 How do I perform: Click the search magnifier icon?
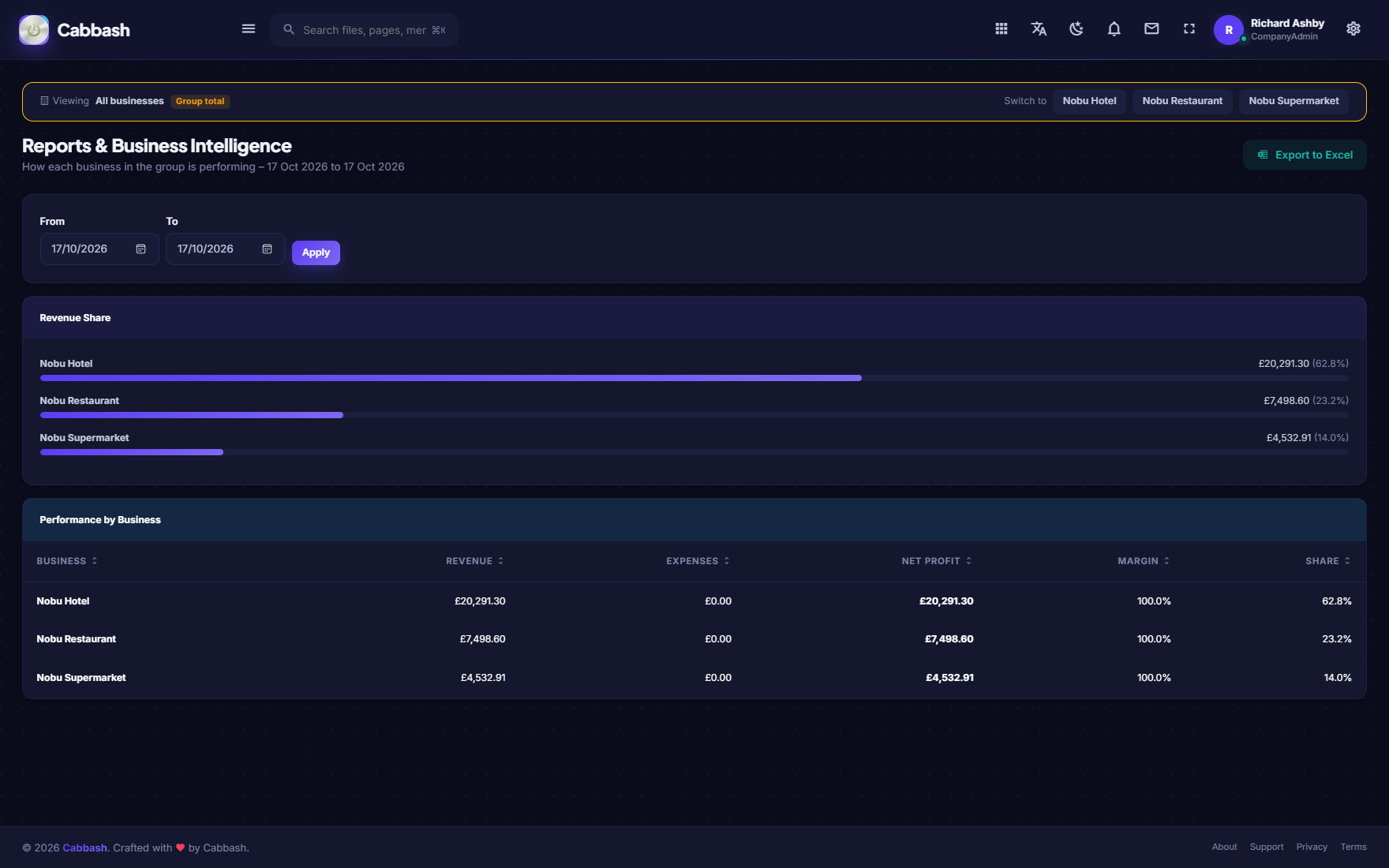pyautogui.click(x=289, y=30)
